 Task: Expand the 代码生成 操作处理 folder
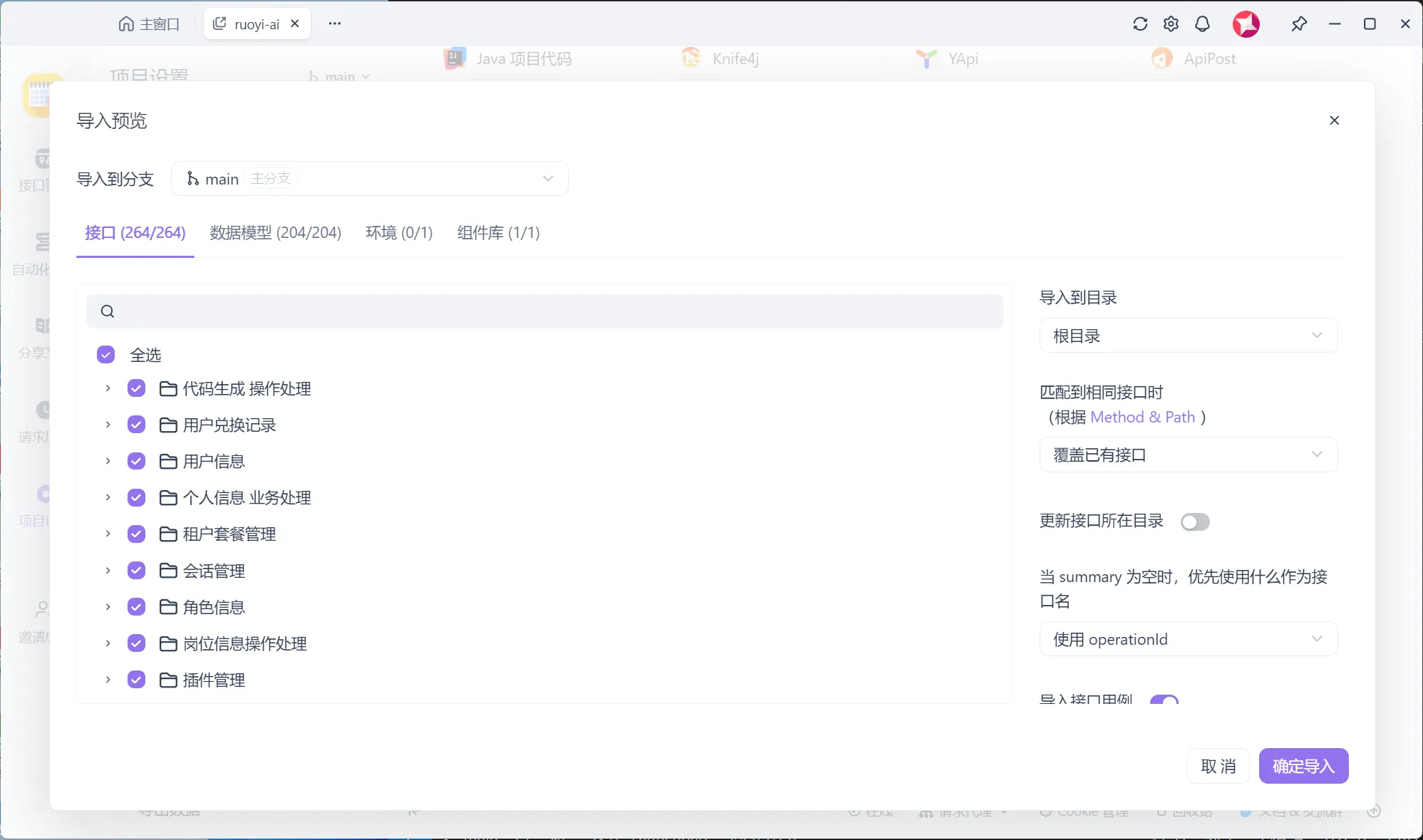click(108, 388)
